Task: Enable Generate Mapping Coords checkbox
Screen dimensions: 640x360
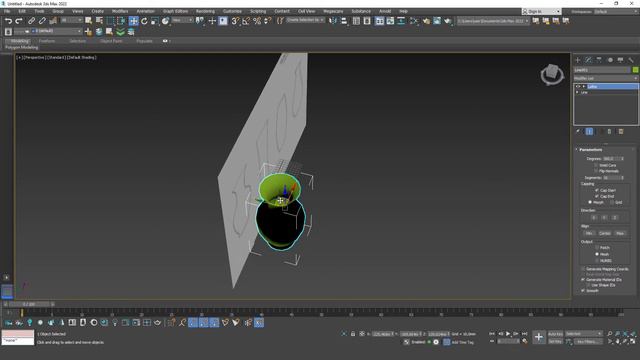Action: [583, 269]
